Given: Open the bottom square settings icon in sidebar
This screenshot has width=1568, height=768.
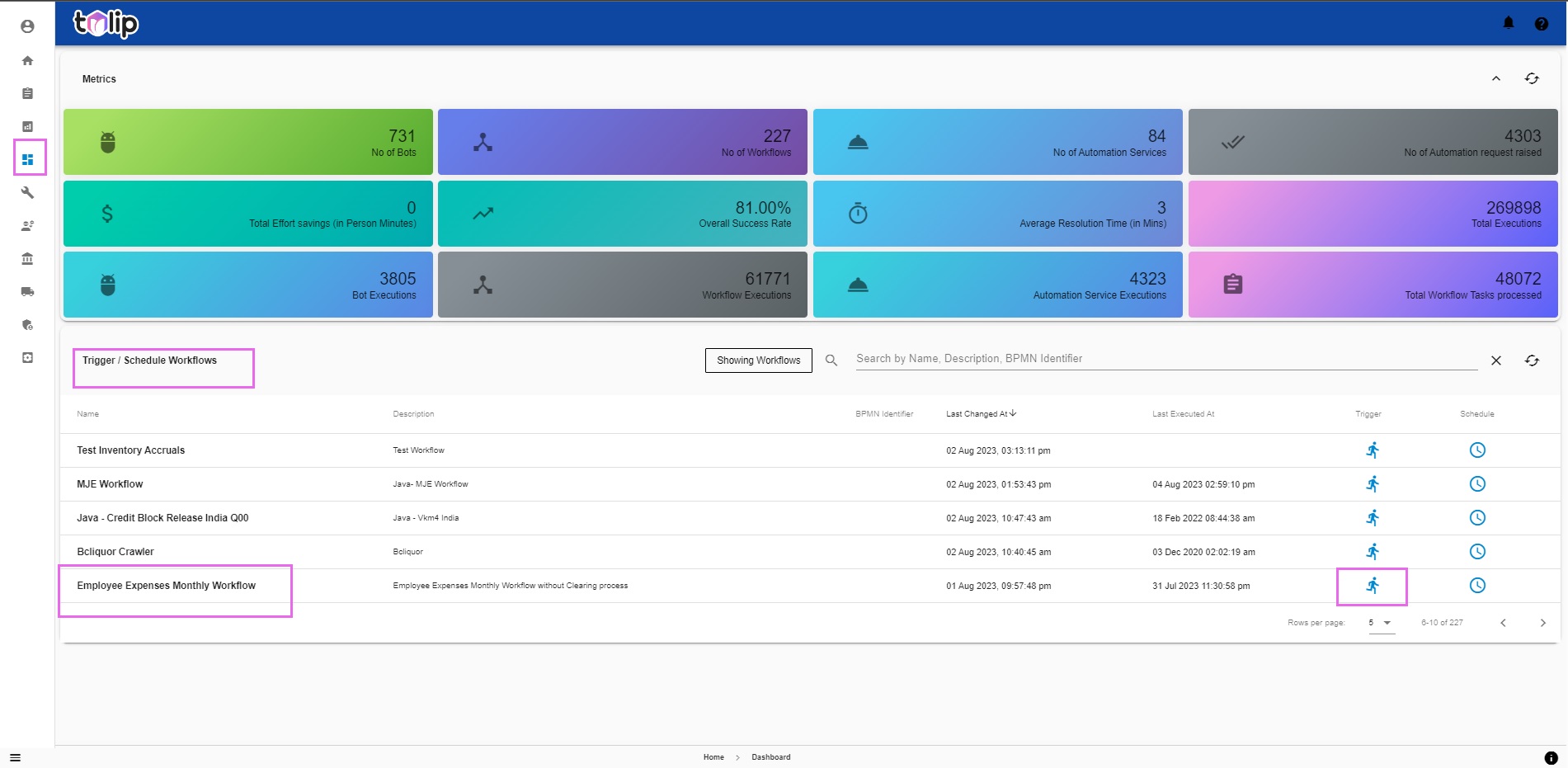Looking at the screenshot, I should click(27, 357).
